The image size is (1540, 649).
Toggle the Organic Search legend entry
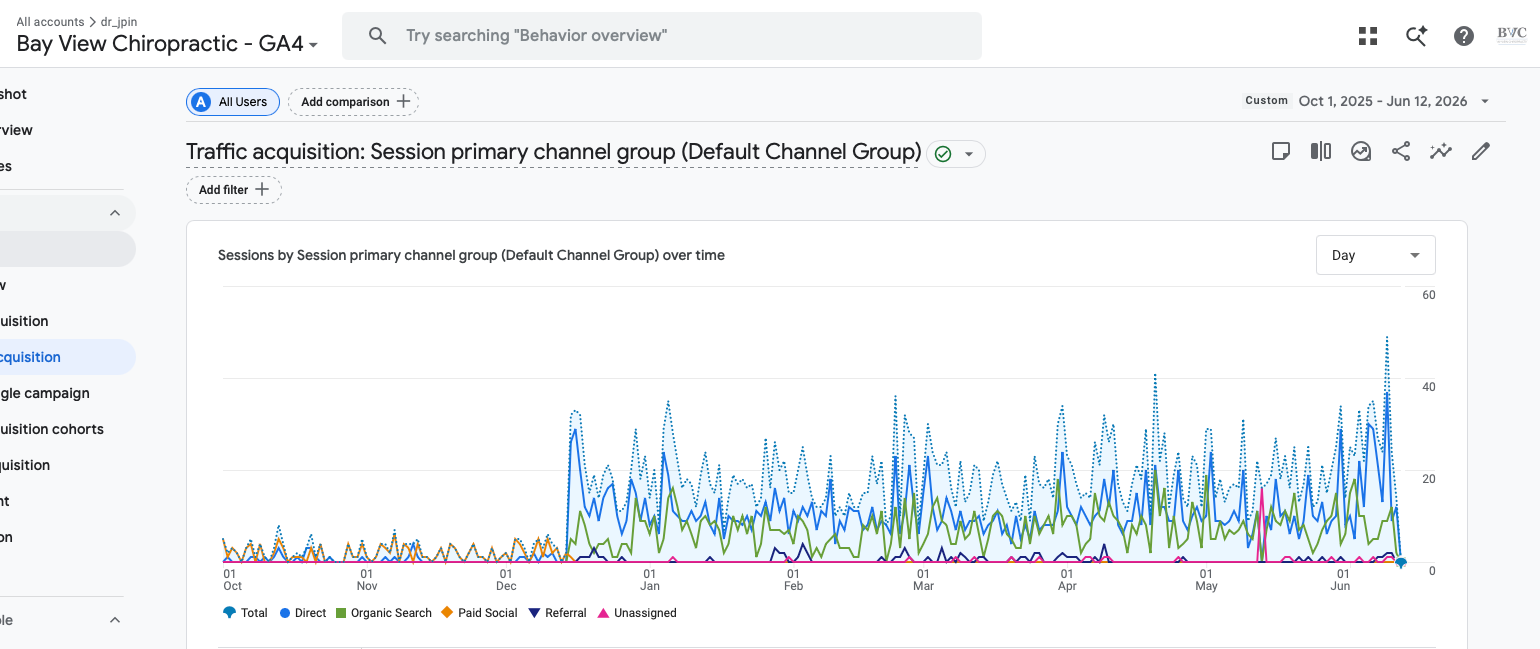point(384,613)
